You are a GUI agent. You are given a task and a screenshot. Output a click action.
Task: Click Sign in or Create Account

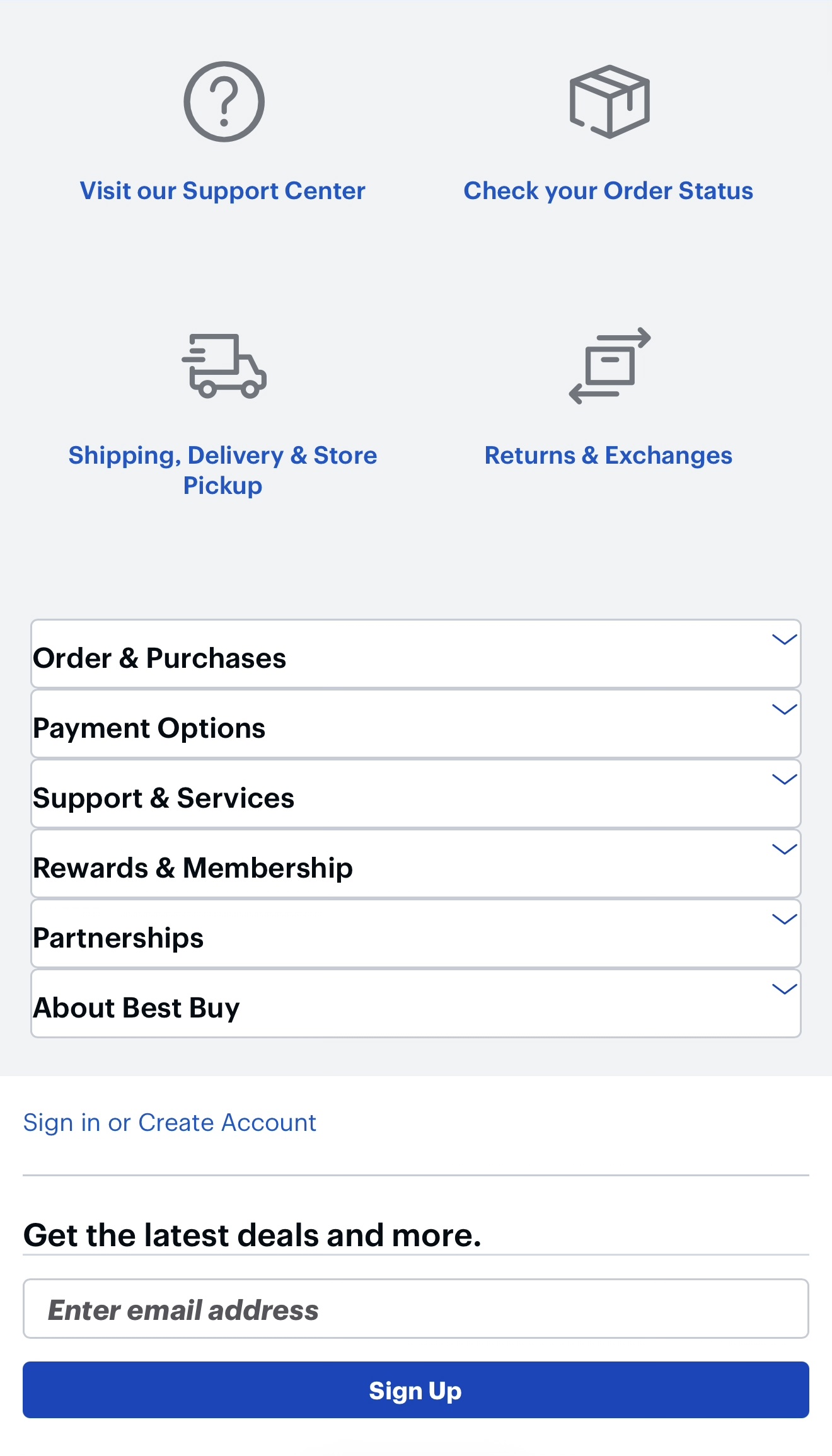[170, 1123]
